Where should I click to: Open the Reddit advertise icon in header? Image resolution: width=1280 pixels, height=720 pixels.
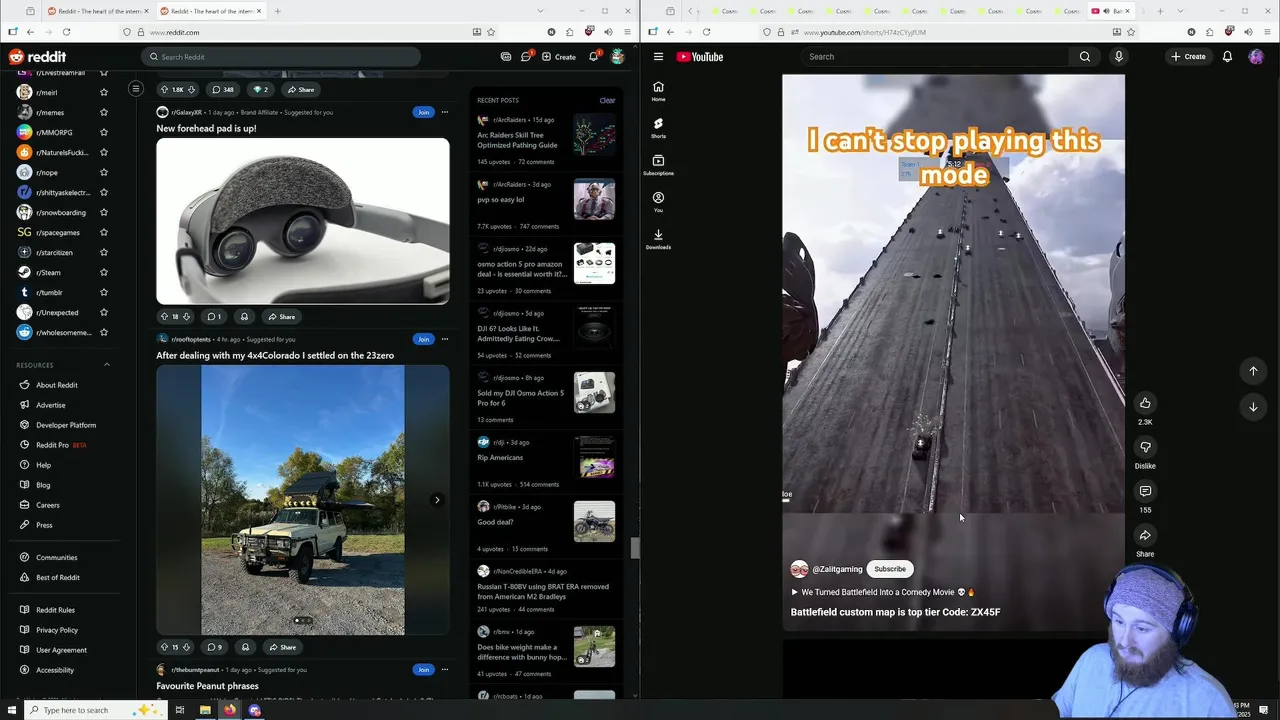pyautogui.click(x=506, y=57)
